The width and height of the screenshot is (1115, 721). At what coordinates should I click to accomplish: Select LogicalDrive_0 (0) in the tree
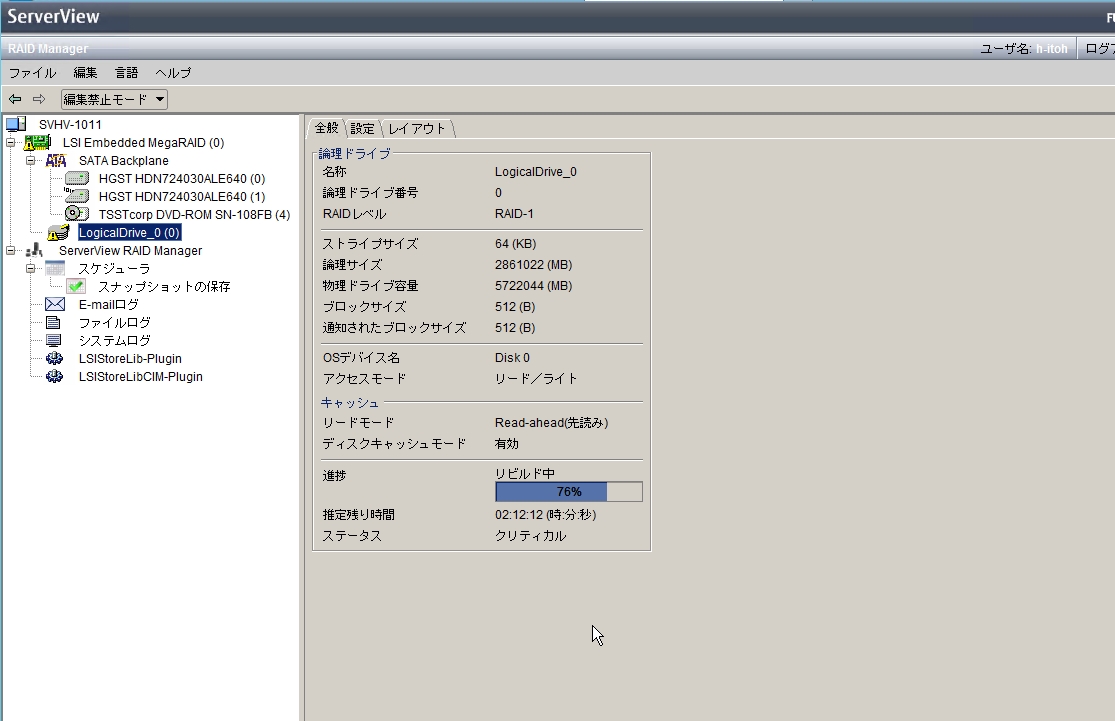(x=129, y=233)
